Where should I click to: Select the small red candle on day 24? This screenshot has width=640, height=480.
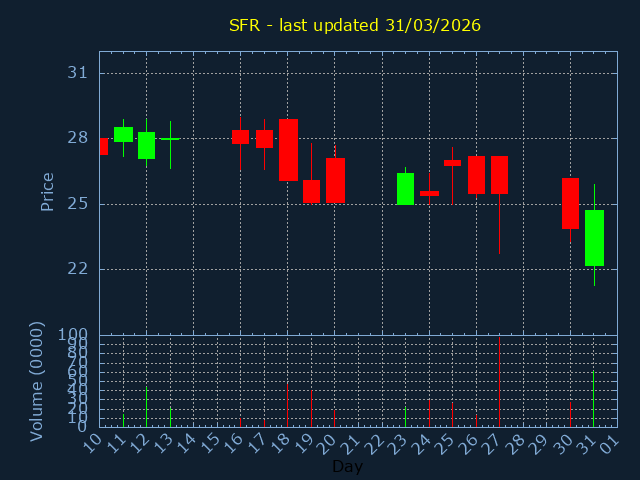tap(429, 193)
